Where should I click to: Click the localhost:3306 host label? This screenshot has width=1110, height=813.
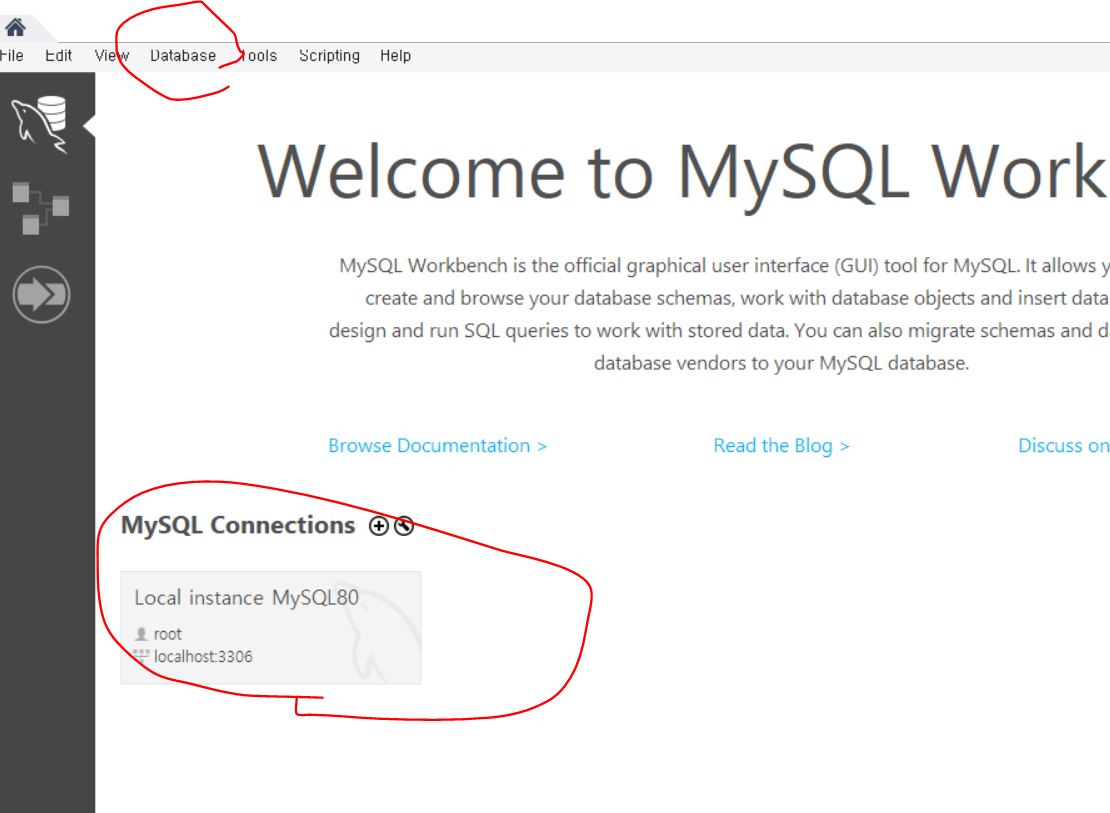203,656
